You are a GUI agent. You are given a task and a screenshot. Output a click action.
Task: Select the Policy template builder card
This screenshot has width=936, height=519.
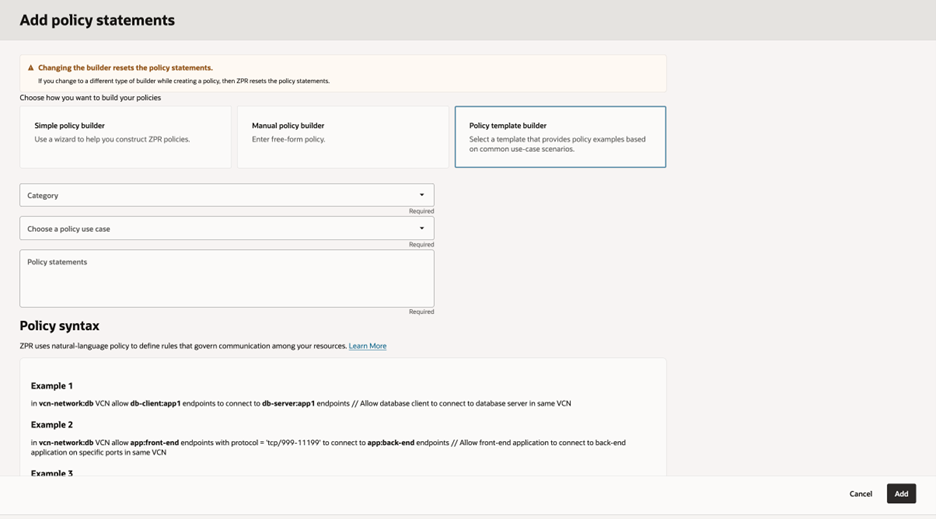560,136
